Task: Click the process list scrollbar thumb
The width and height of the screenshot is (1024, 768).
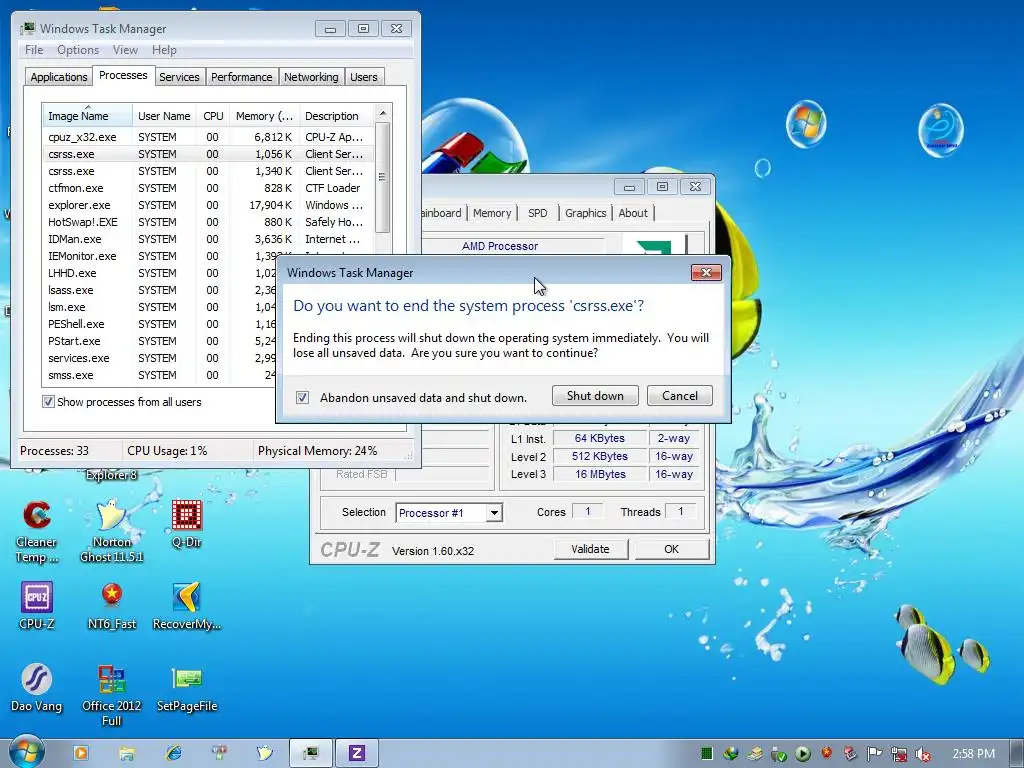Action: [x=383, y=177]
